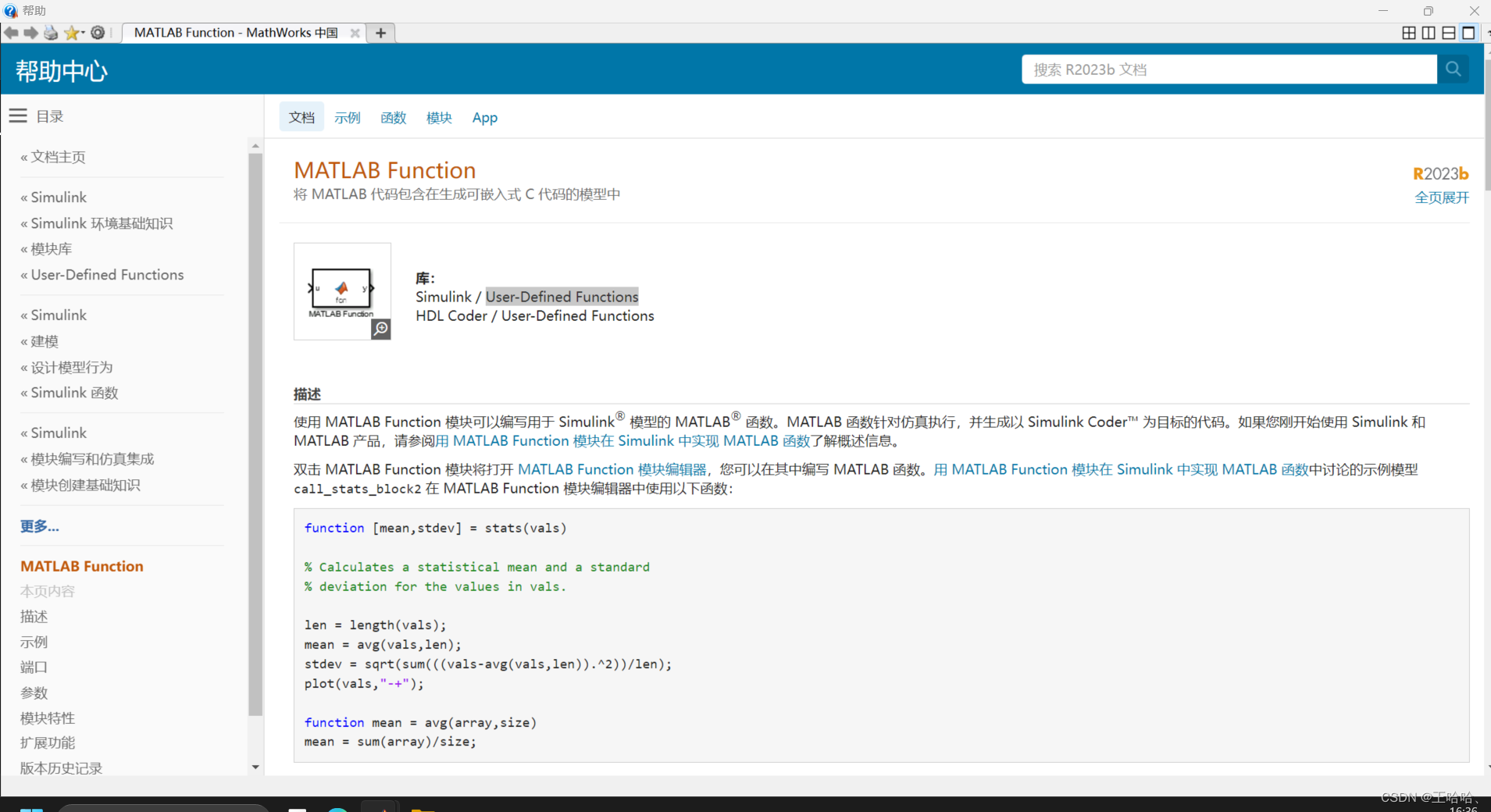Go forward using the forward arrow
Screen dimensions: 1491x812
click(30, 33)
